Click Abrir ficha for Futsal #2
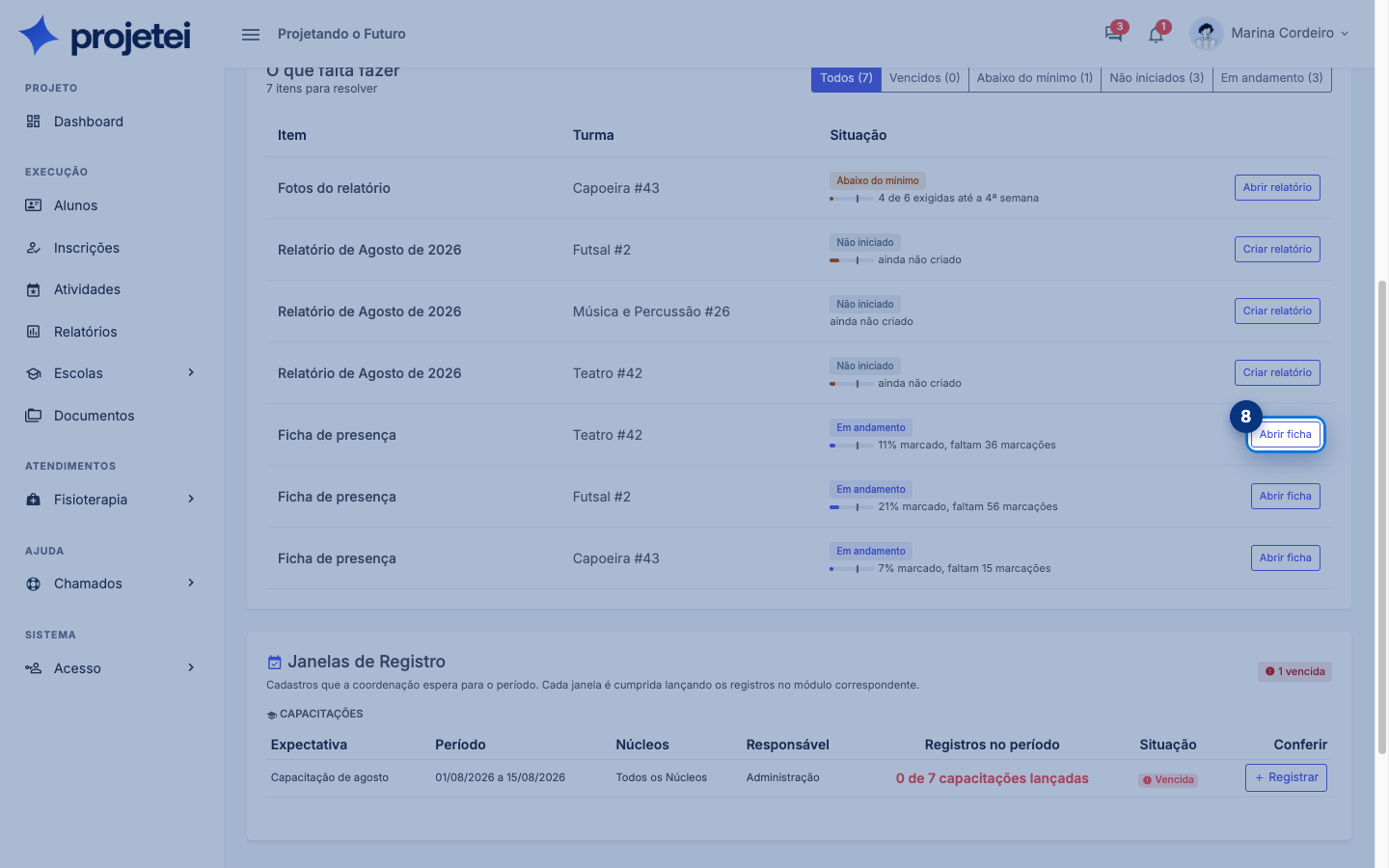 pyautogui.click(x=1285, y=496)
